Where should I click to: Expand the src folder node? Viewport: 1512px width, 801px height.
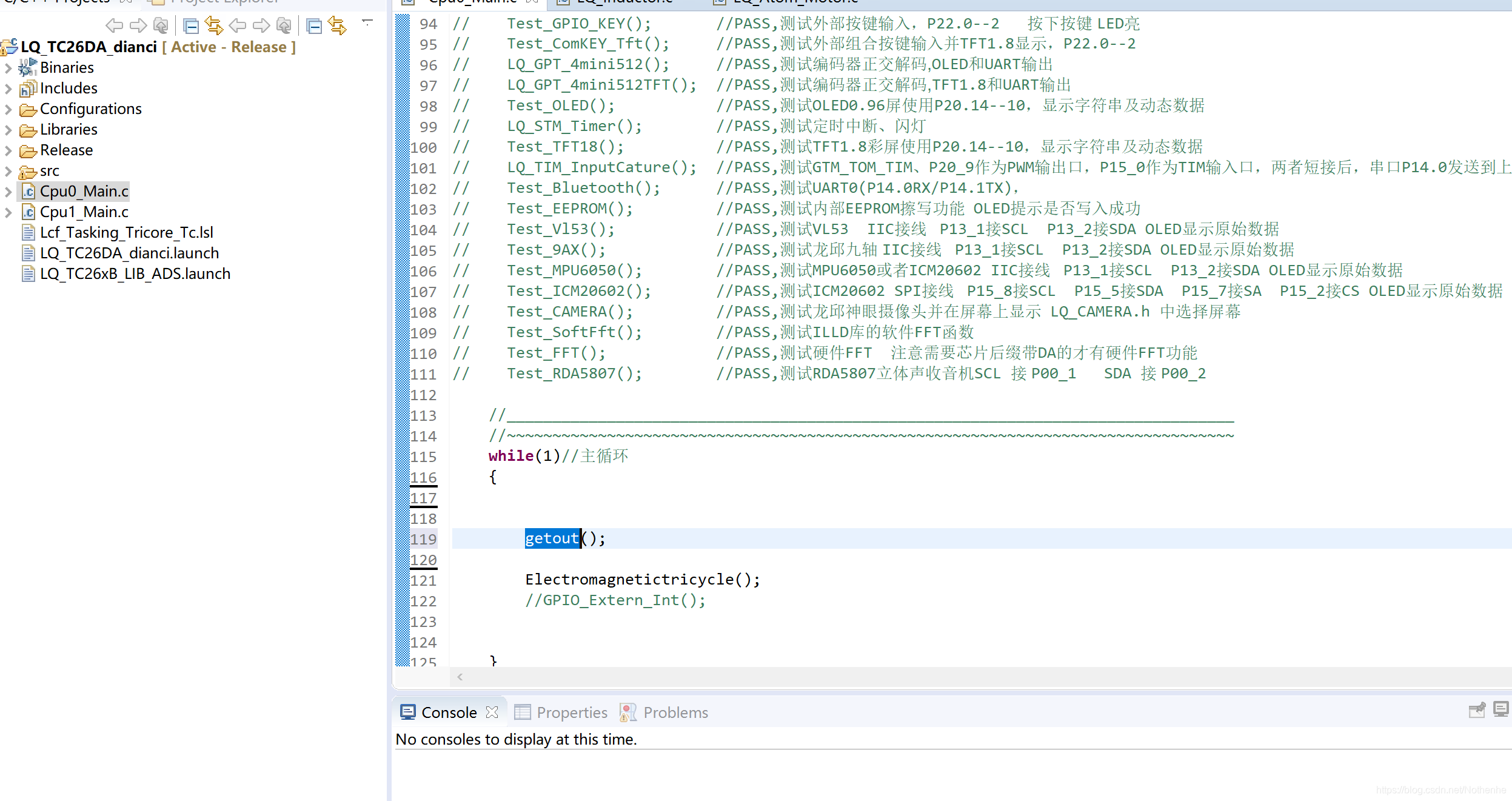(x=8, y=171)
